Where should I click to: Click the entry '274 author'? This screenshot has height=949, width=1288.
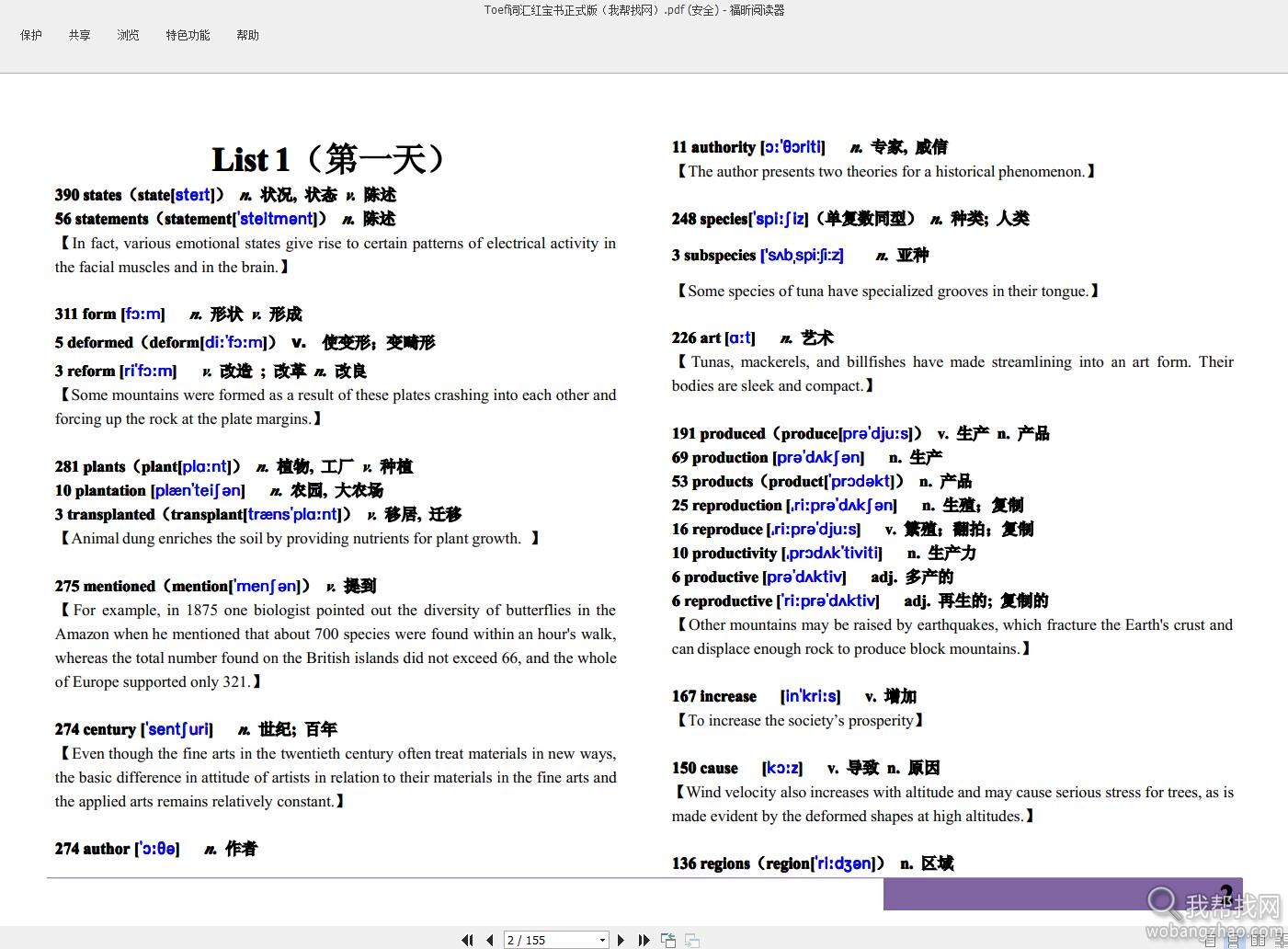point(155,849)
